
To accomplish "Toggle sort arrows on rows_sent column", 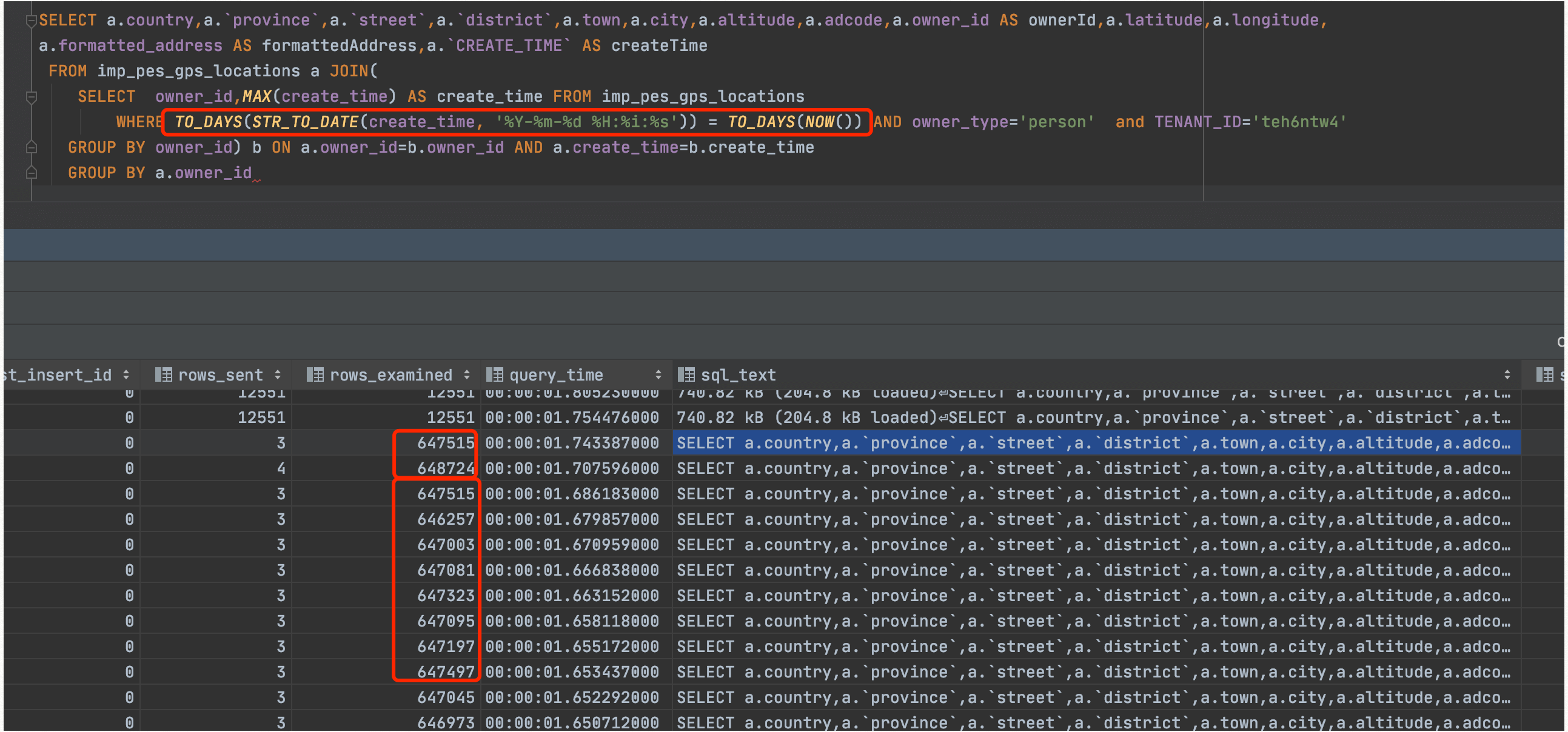I will tap(278, 375).
